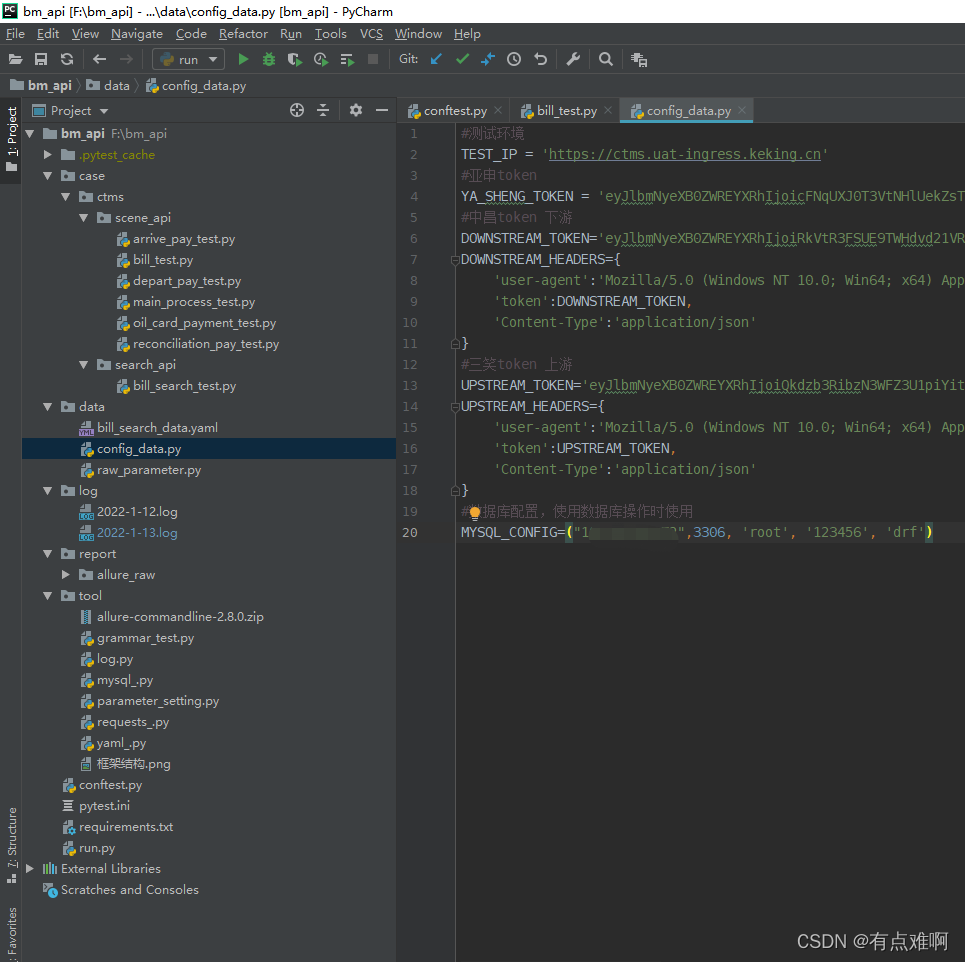Select allure-commandline-2.8.0.zip file
Image resolution: width=965 pixels, height=962 pixels.
click(x=180, y=617)
